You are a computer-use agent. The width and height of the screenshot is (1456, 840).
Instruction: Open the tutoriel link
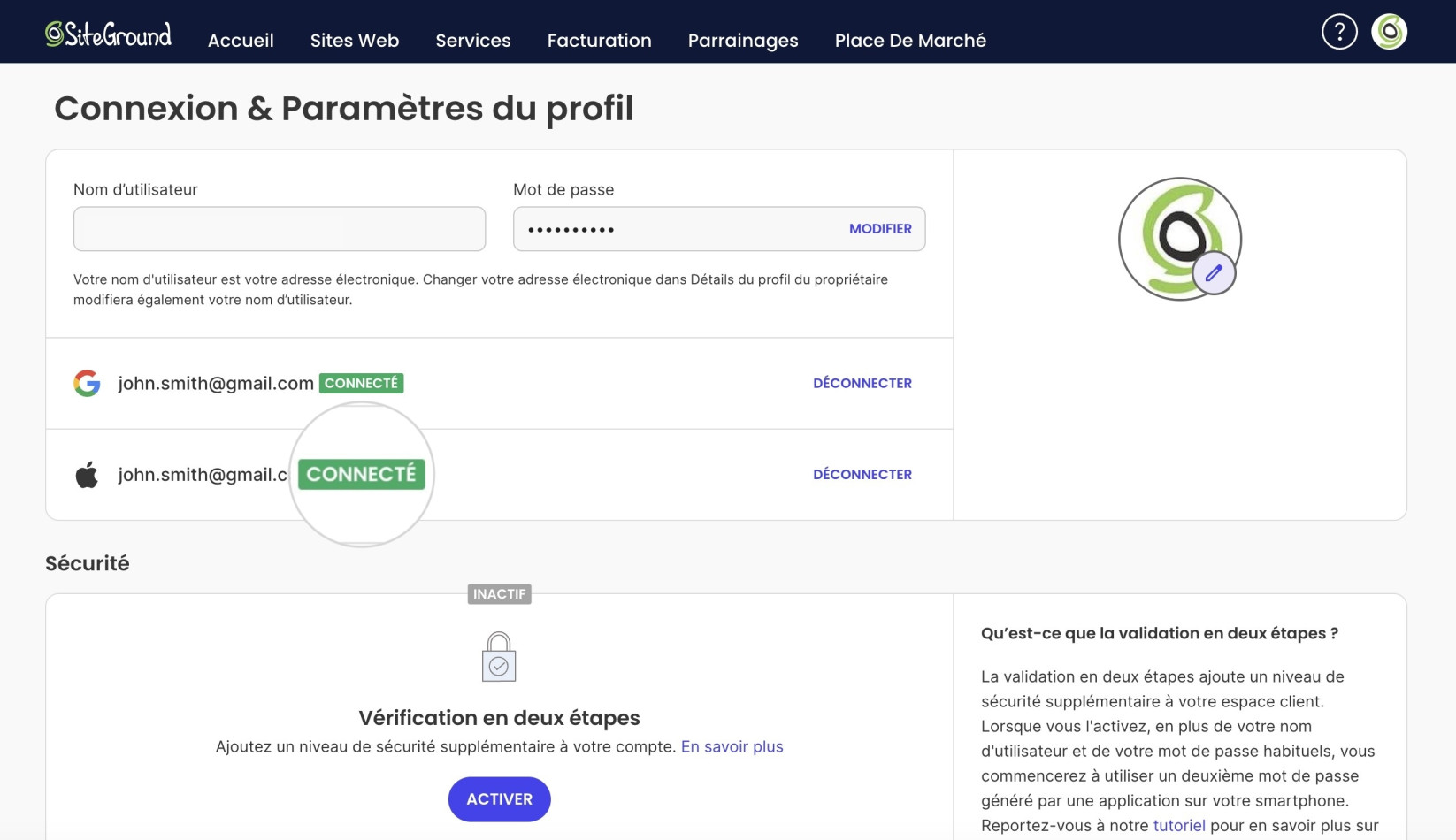(1179, 825)
